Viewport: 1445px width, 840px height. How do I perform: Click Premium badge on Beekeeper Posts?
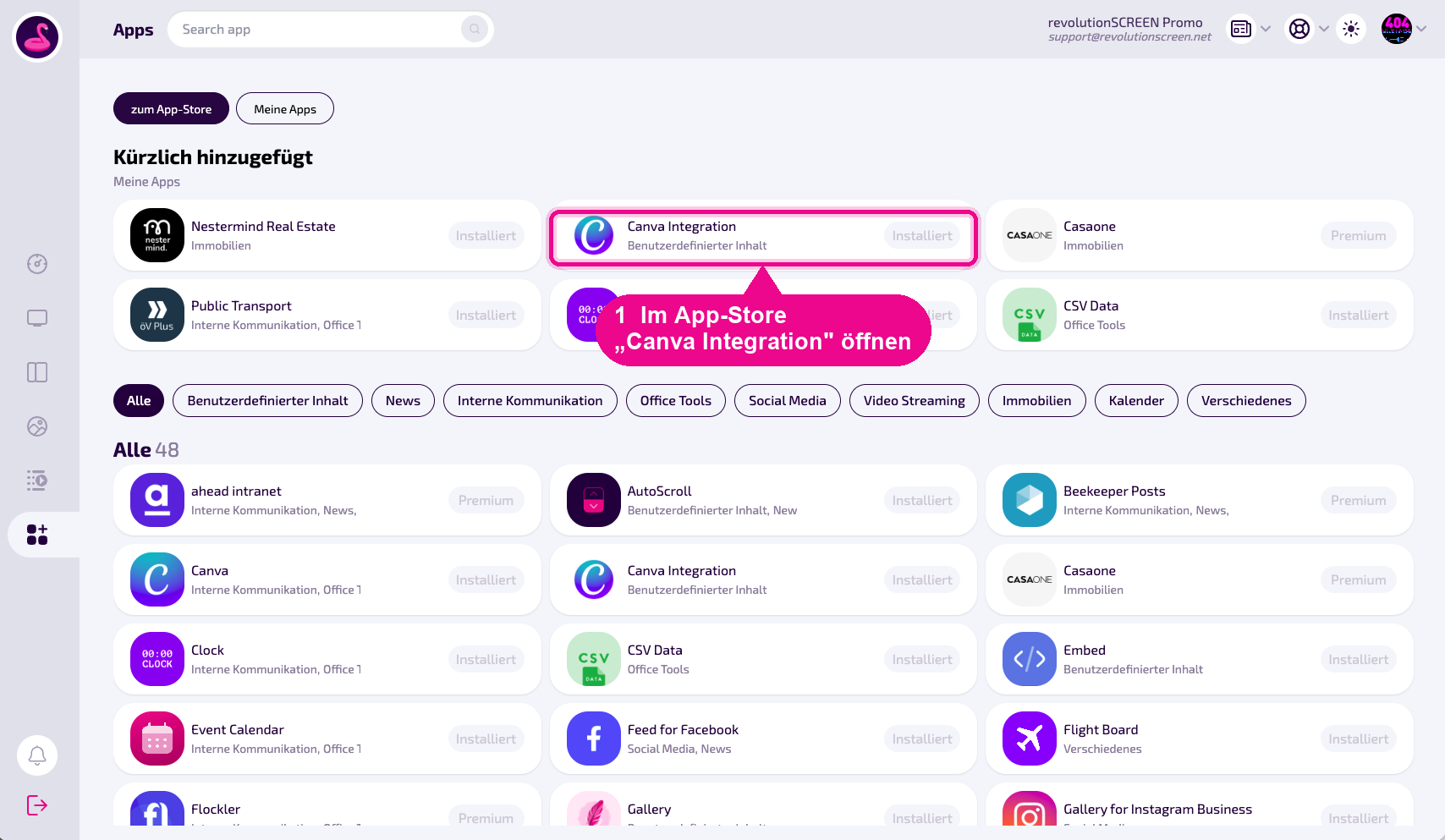pos(1358,500)
